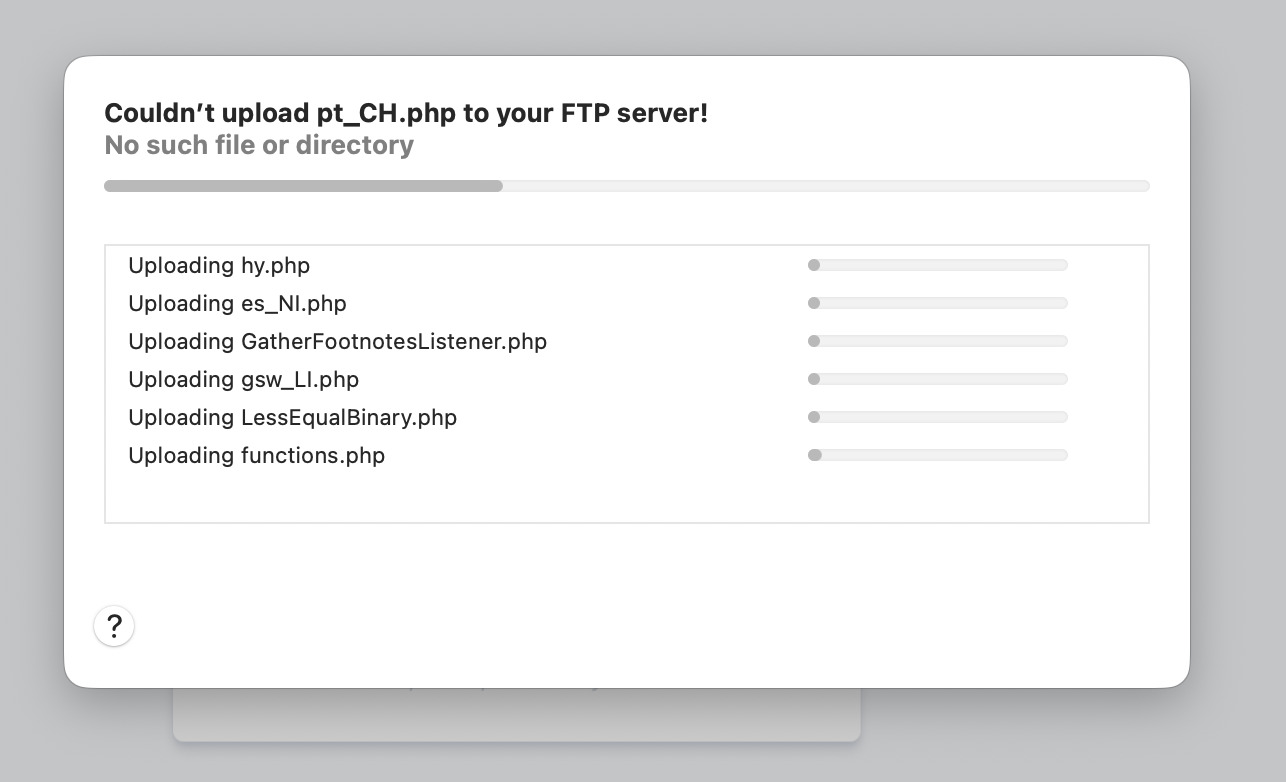Click the background panel behind the dialog
The width and height of the screenshot is (1286, 782).
(x=516, y=714)
